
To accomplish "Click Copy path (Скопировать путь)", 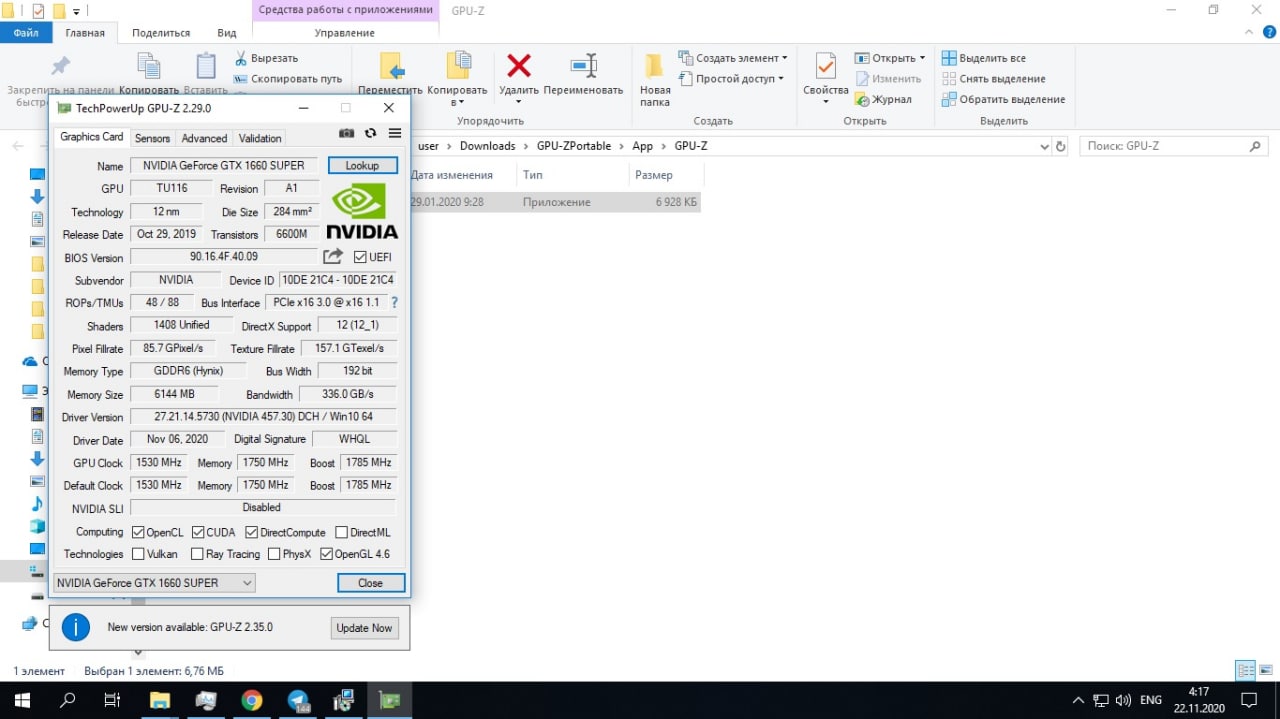I will 288,79.
